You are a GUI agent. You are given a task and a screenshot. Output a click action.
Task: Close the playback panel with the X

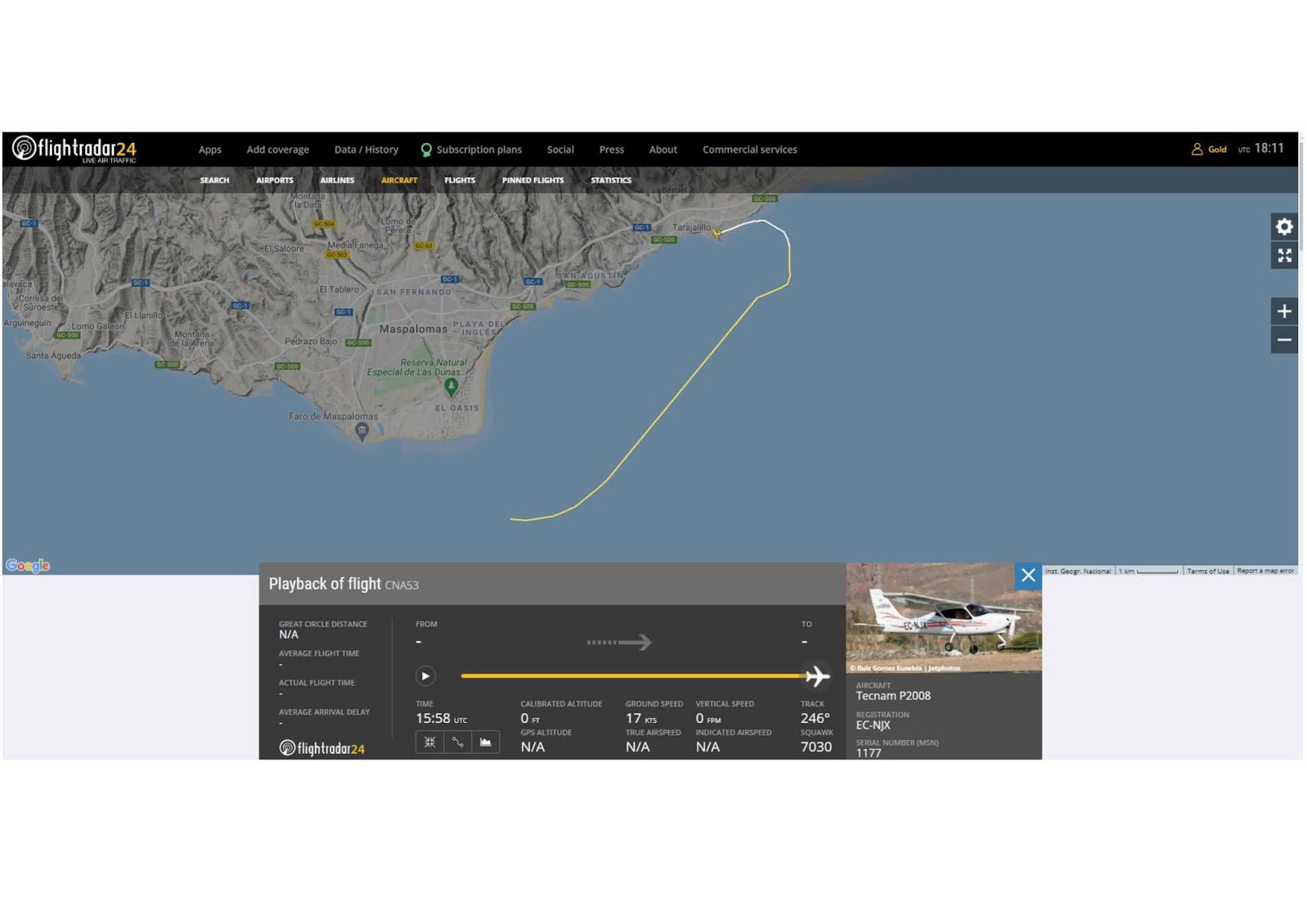tap(1028, 575)
